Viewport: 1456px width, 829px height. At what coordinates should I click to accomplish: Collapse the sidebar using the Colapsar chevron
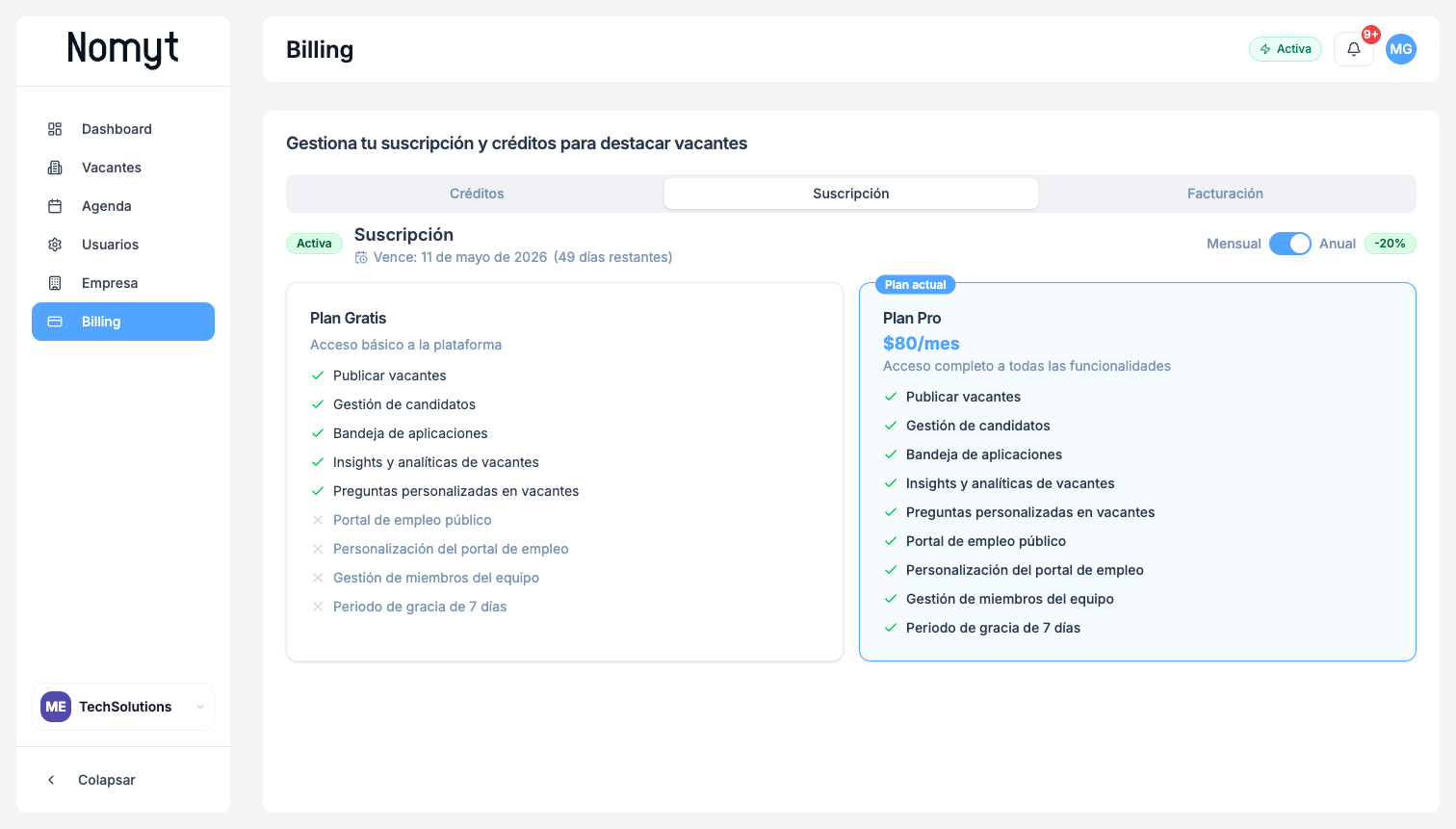pos(52,780)
